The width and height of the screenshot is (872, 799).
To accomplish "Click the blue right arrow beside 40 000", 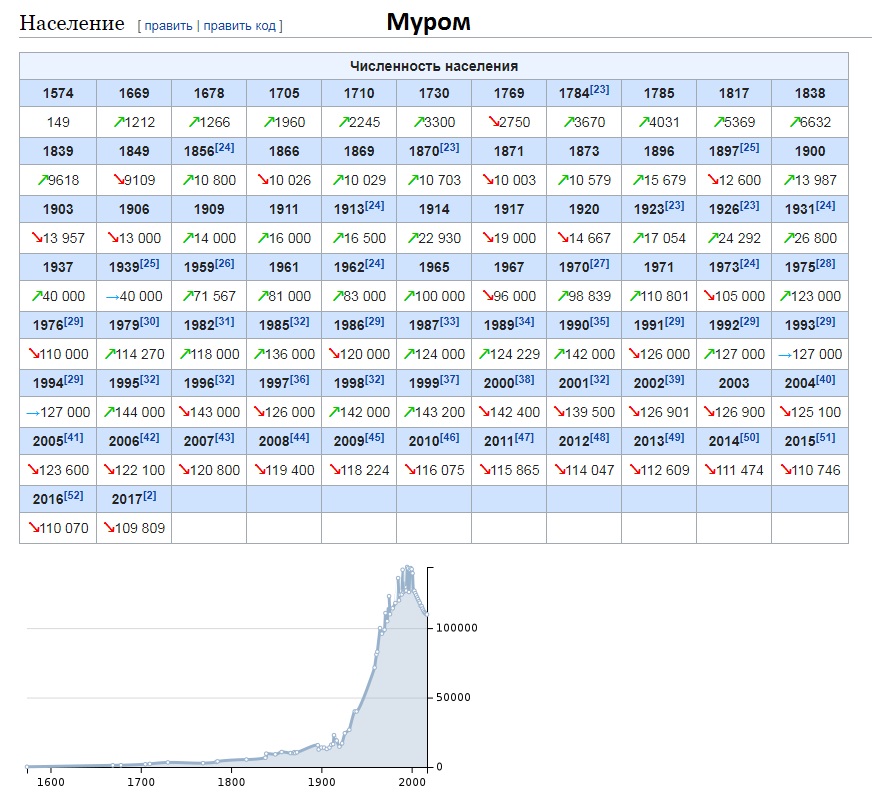I will [112, 297].
